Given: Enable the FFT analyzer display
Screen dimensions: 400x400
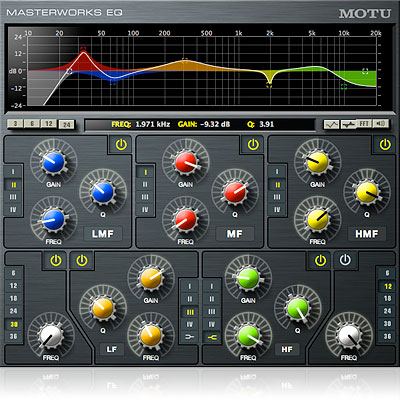Looking at the screenshot, I should [x=364, y=124].
